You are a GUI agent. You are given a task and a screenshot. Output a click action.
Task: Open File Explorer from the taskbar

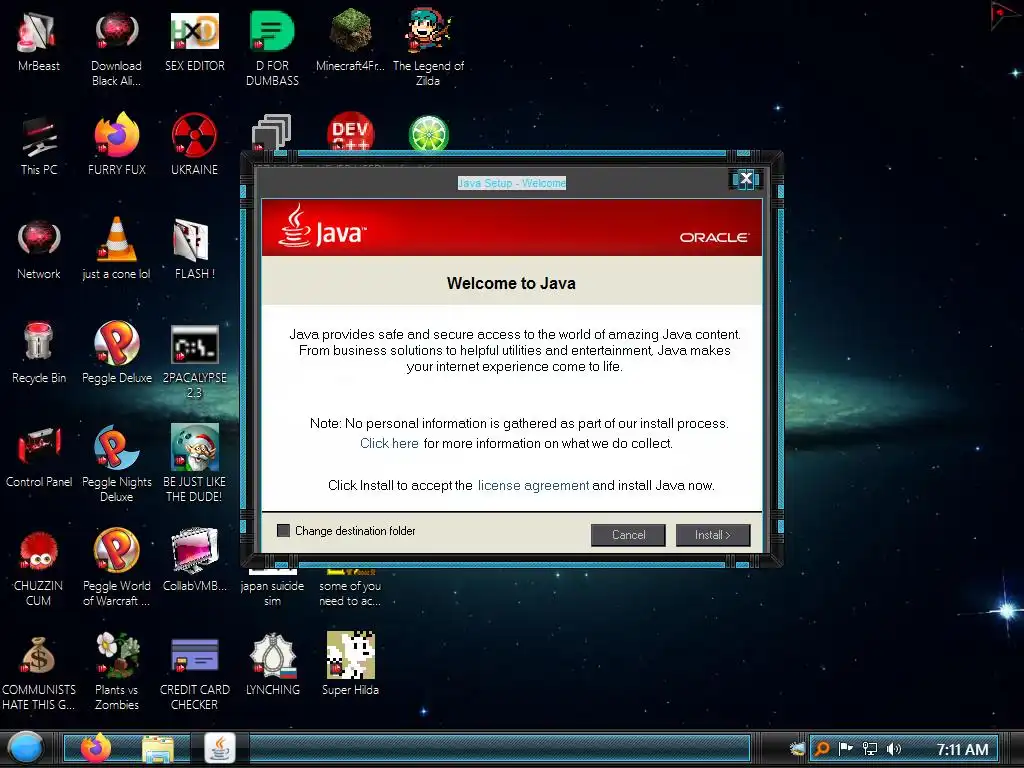[157, 749]
